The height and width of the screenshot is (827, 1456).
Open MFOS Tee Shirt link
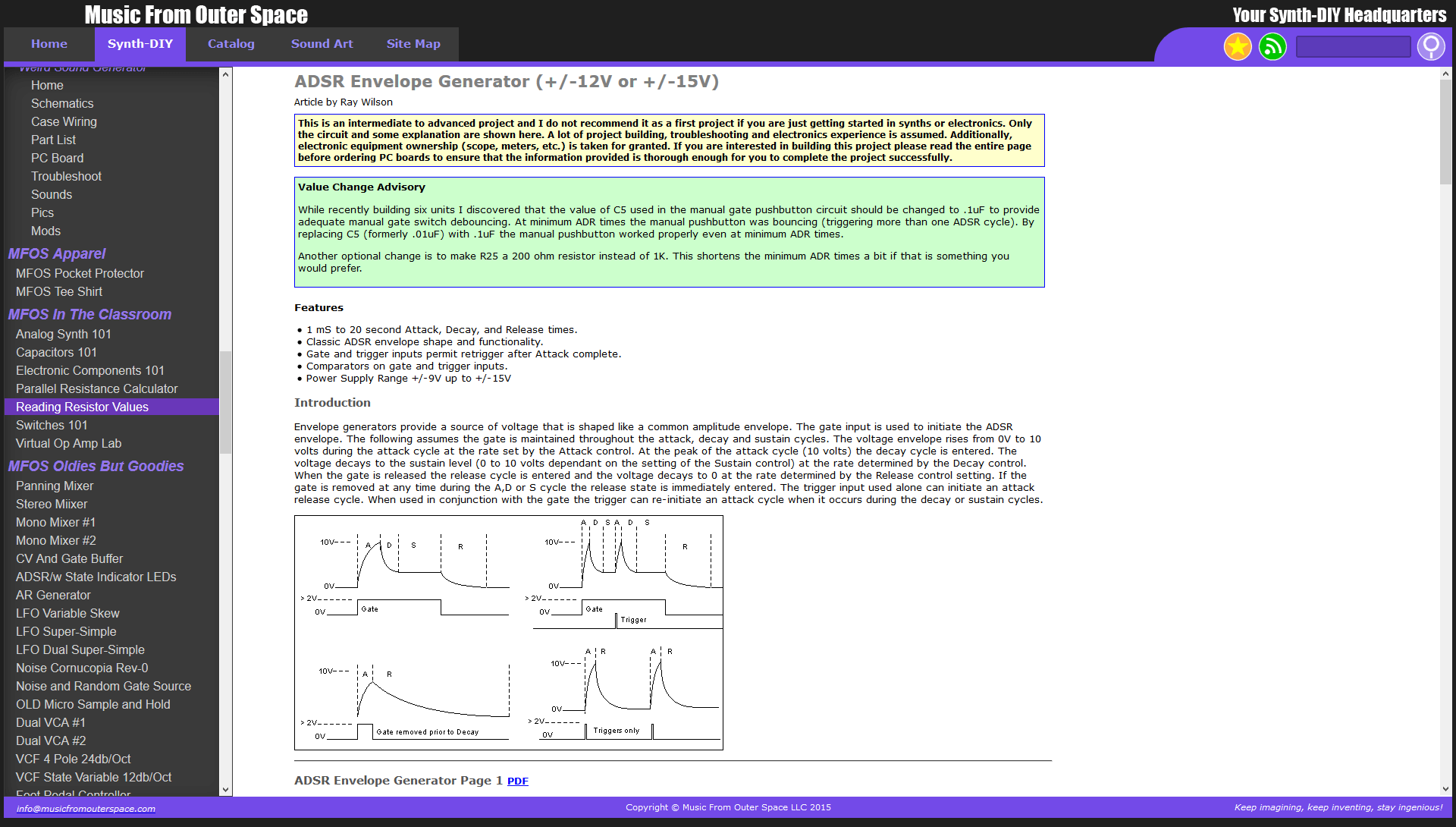tap(59, 291)
